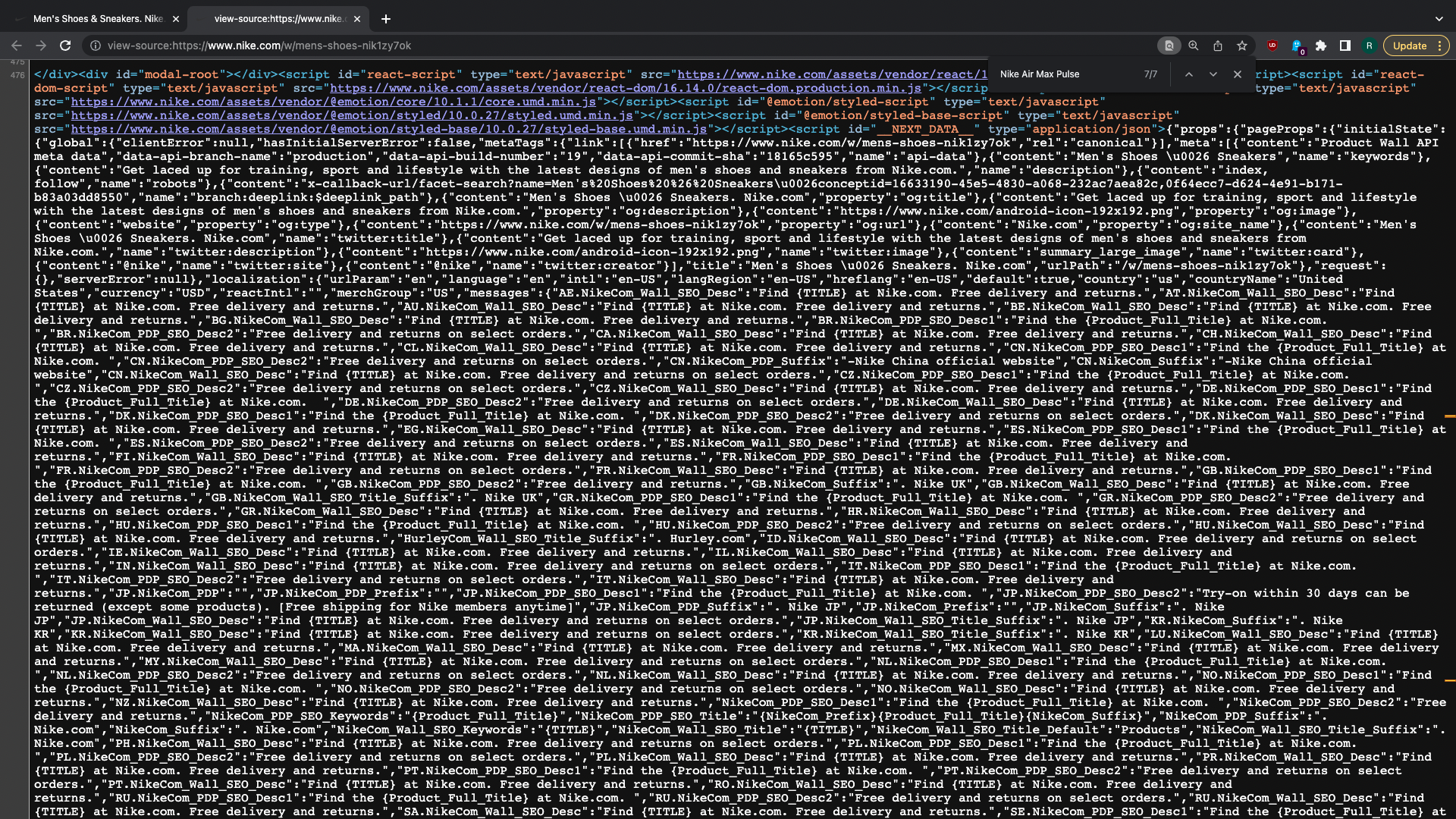Reload the view-source page
Image resolution: width=1456 pixels, height=819 pixels.
[65, 45]
